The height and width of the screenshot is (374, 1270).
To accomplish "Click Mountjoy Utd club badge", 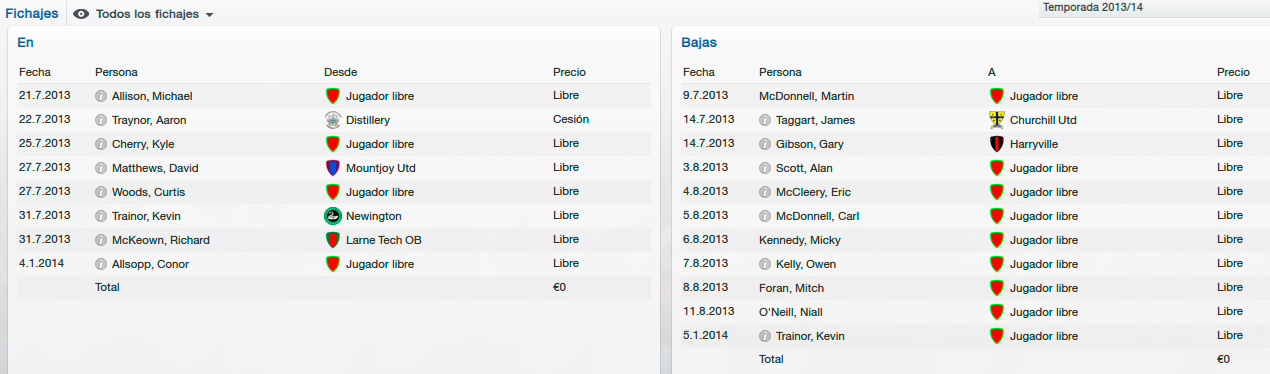I will click(x=333, y=168).
